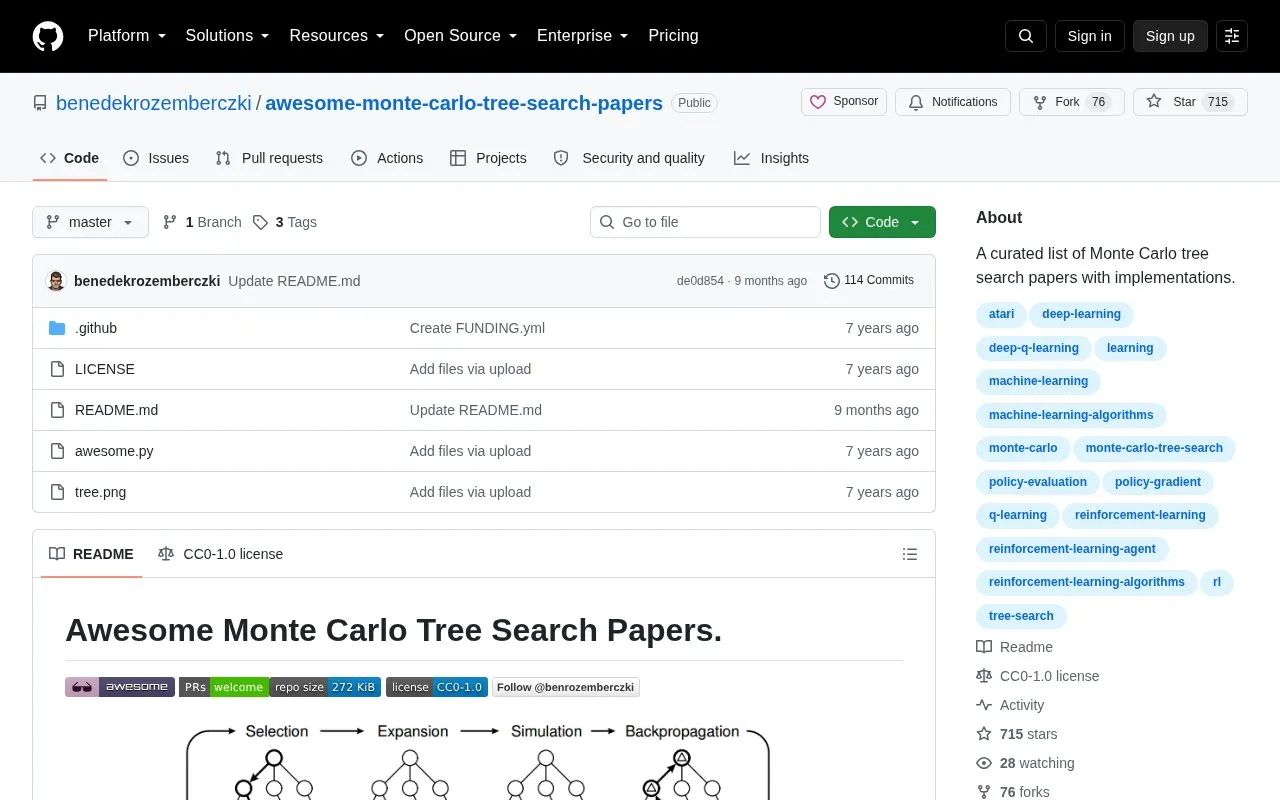Expand the Resources menu
The height and width of the screenshot is (800, 1280).
337,36
